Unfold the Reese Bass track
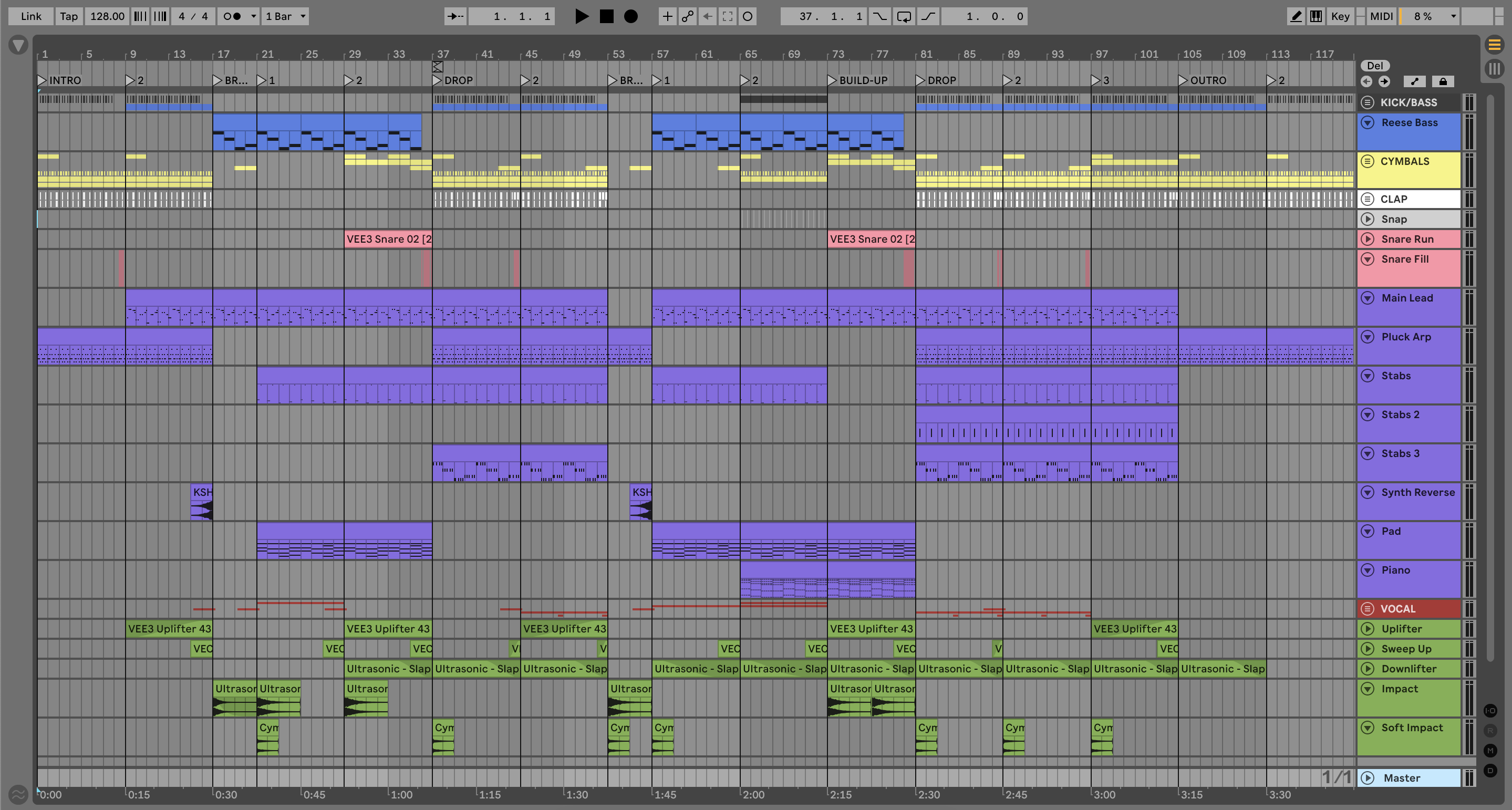 tap(1368, 123)
